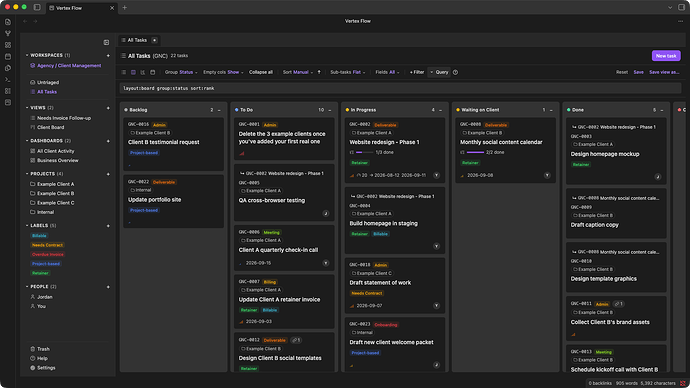The height and width of the screenshot is (388, 690).
Task: Click assignee circle on Draft statement of work card
Action: click(436, 306)
